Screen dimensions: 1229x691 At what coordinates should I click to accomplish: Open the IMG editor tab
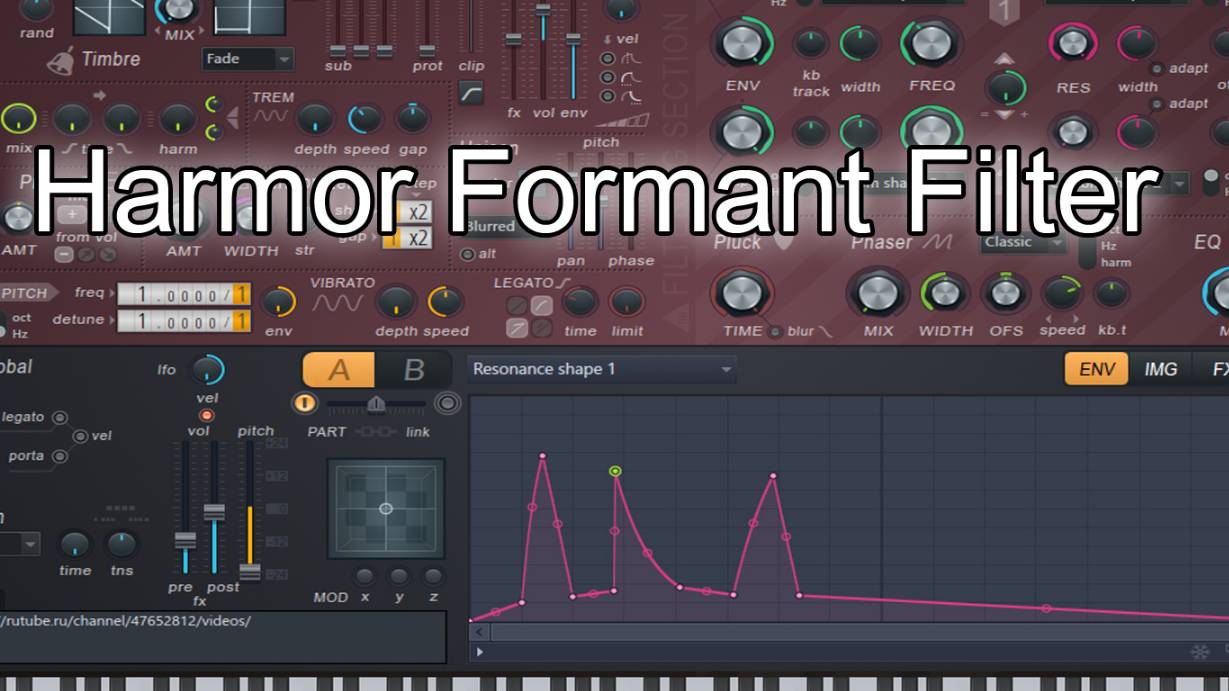click(1160, 369)
